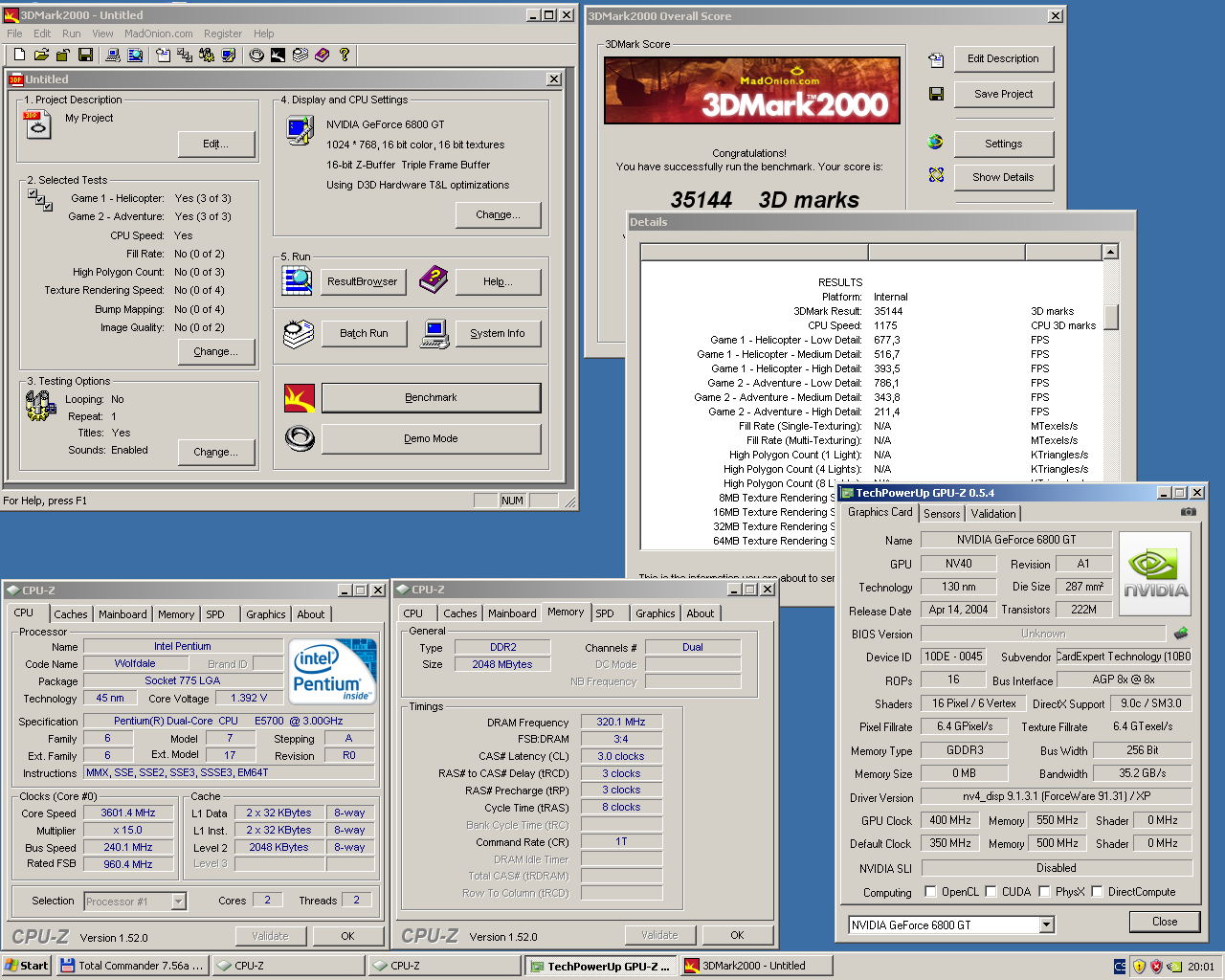
Task: Click the purple help book toolbar icon
Action: click(x=323, y=56)
